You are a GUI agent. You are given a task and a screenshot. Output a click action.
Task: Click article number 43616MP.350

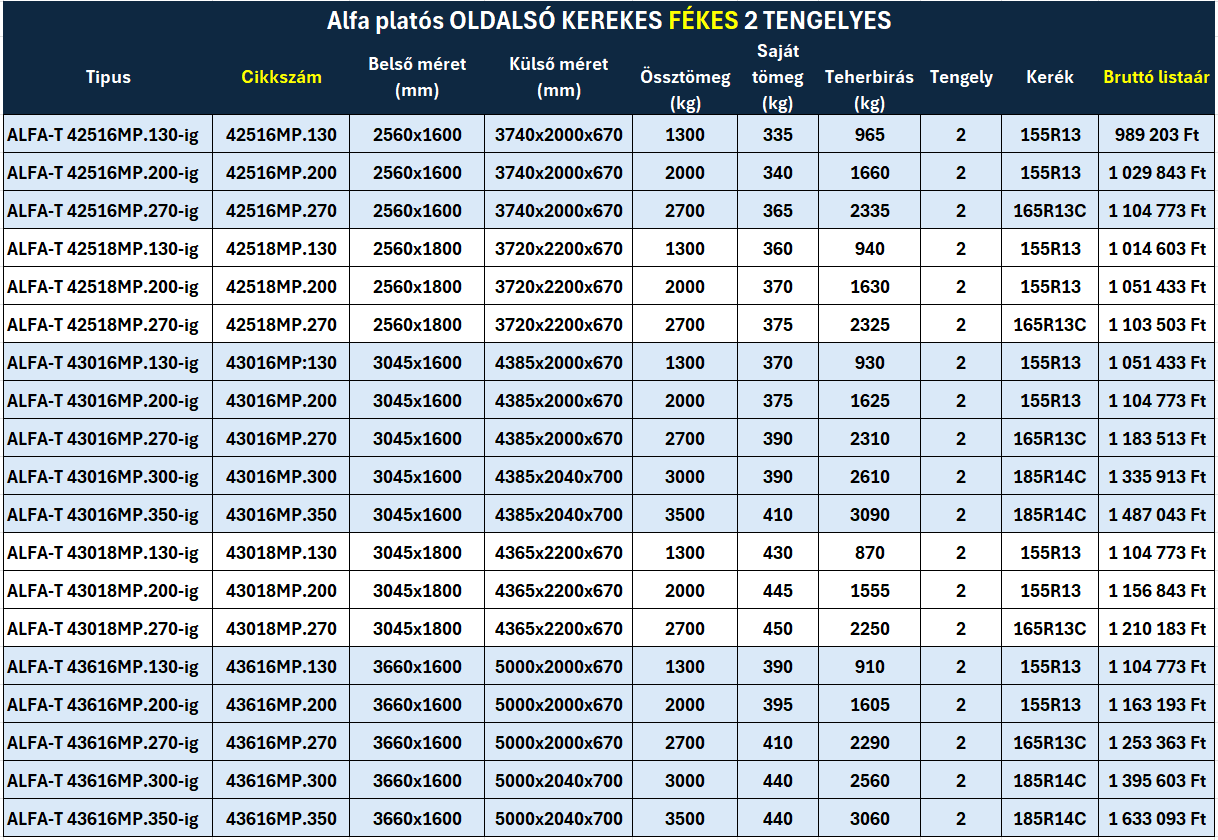282,819
